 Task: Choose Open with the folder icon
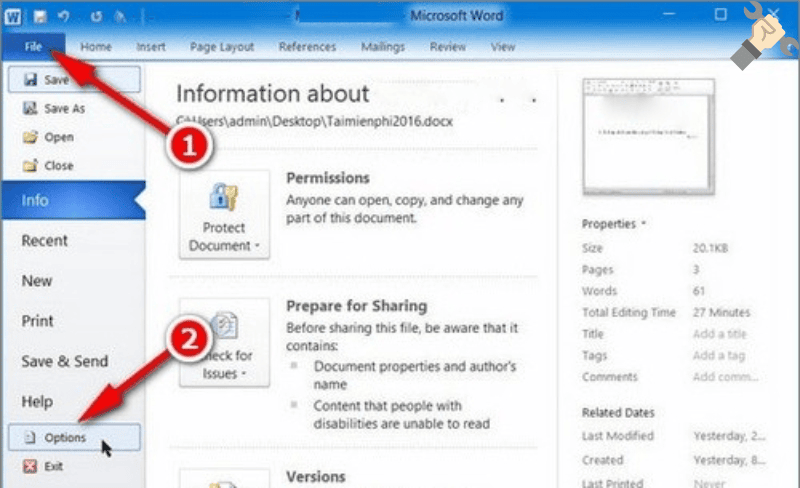58,137
